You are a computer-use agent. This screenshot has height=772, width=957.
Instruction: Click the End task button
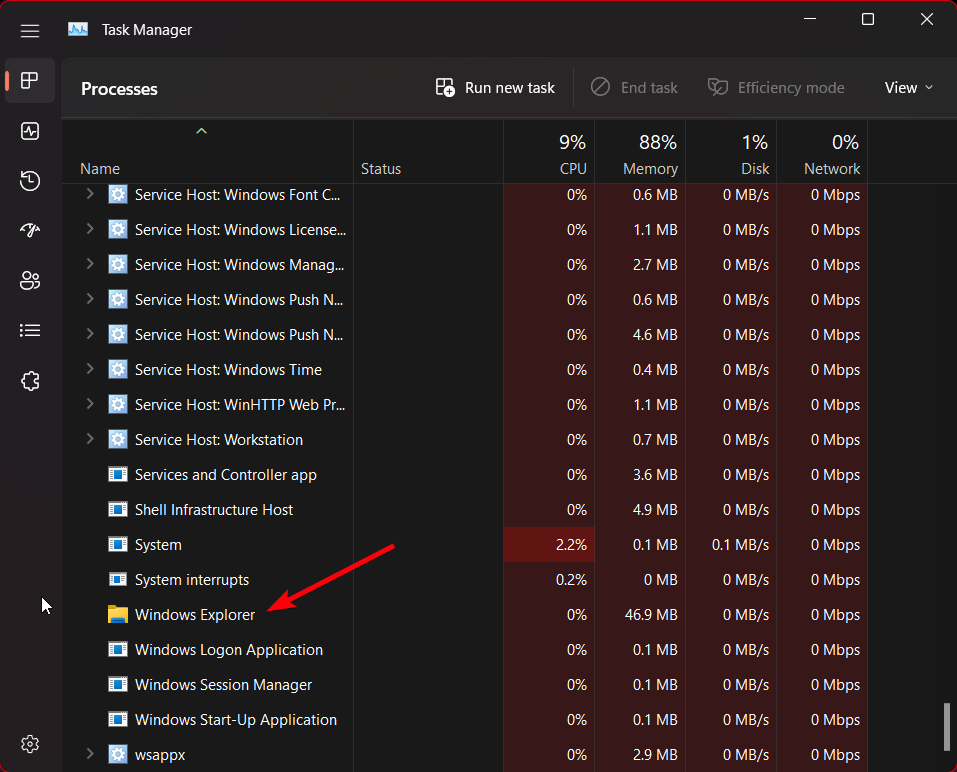[x=634, y=88]
